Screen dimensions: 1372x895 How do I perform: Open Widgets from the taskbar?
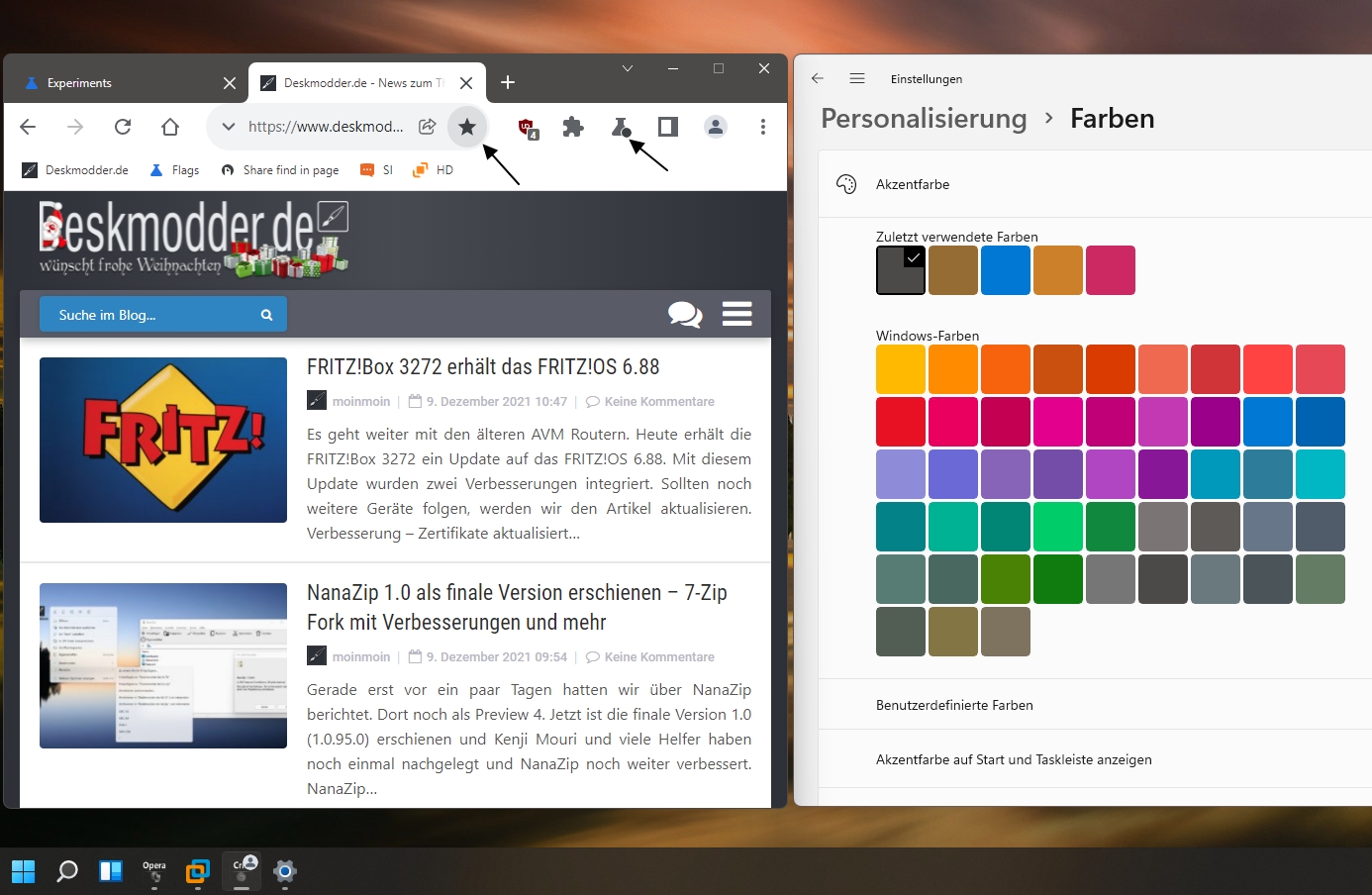tap(111, 871)
